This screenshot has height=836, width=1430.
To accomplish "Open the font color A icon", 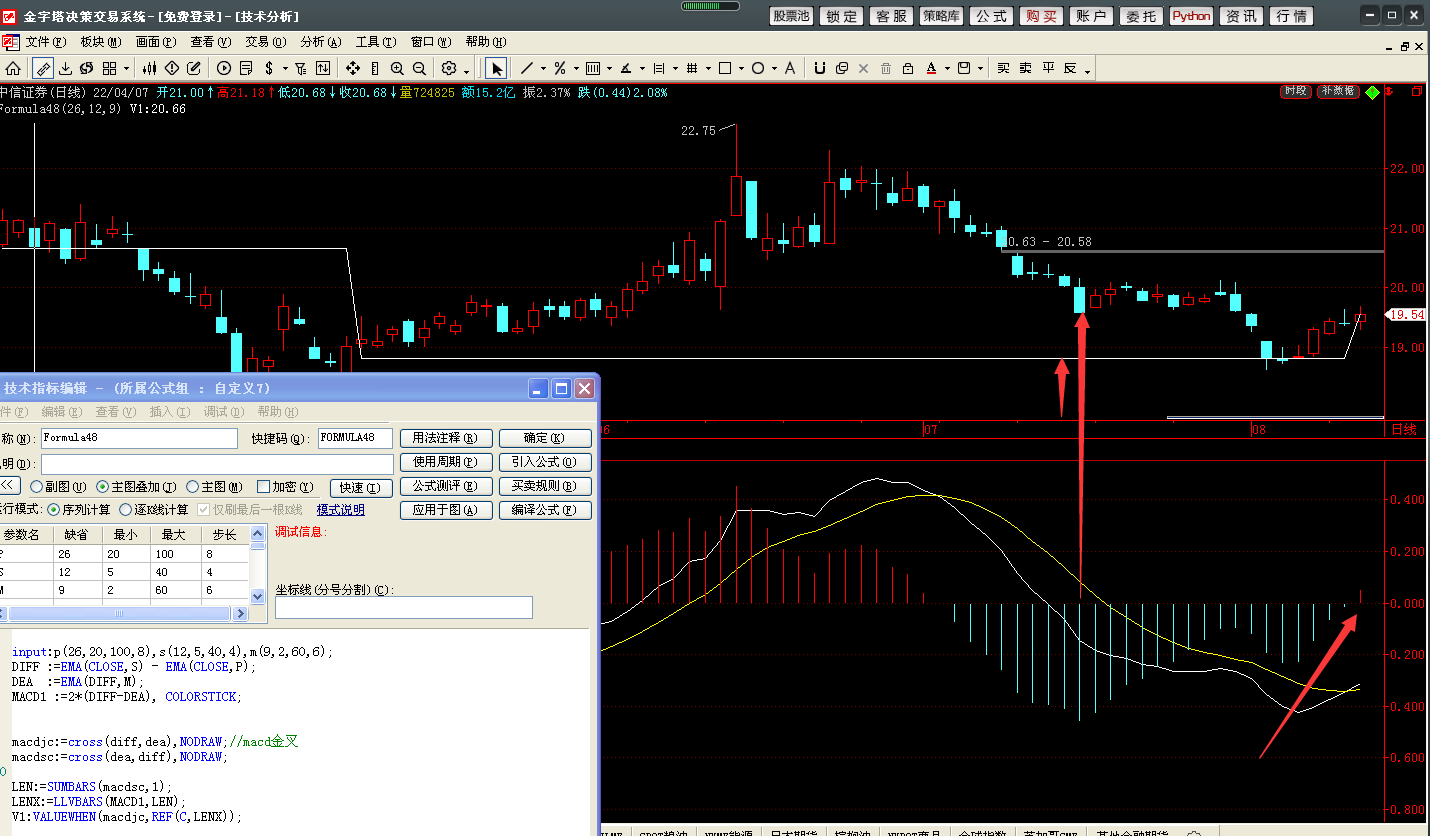I will (931, 68).
